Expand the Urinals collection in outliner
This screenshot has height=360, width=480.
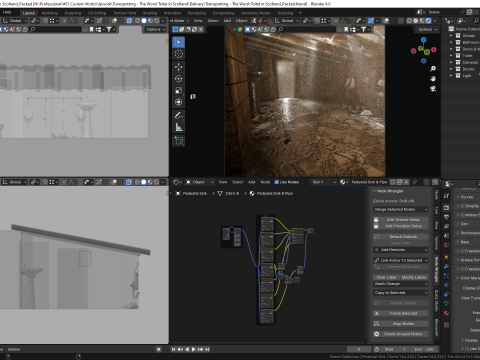click(451, 36)
